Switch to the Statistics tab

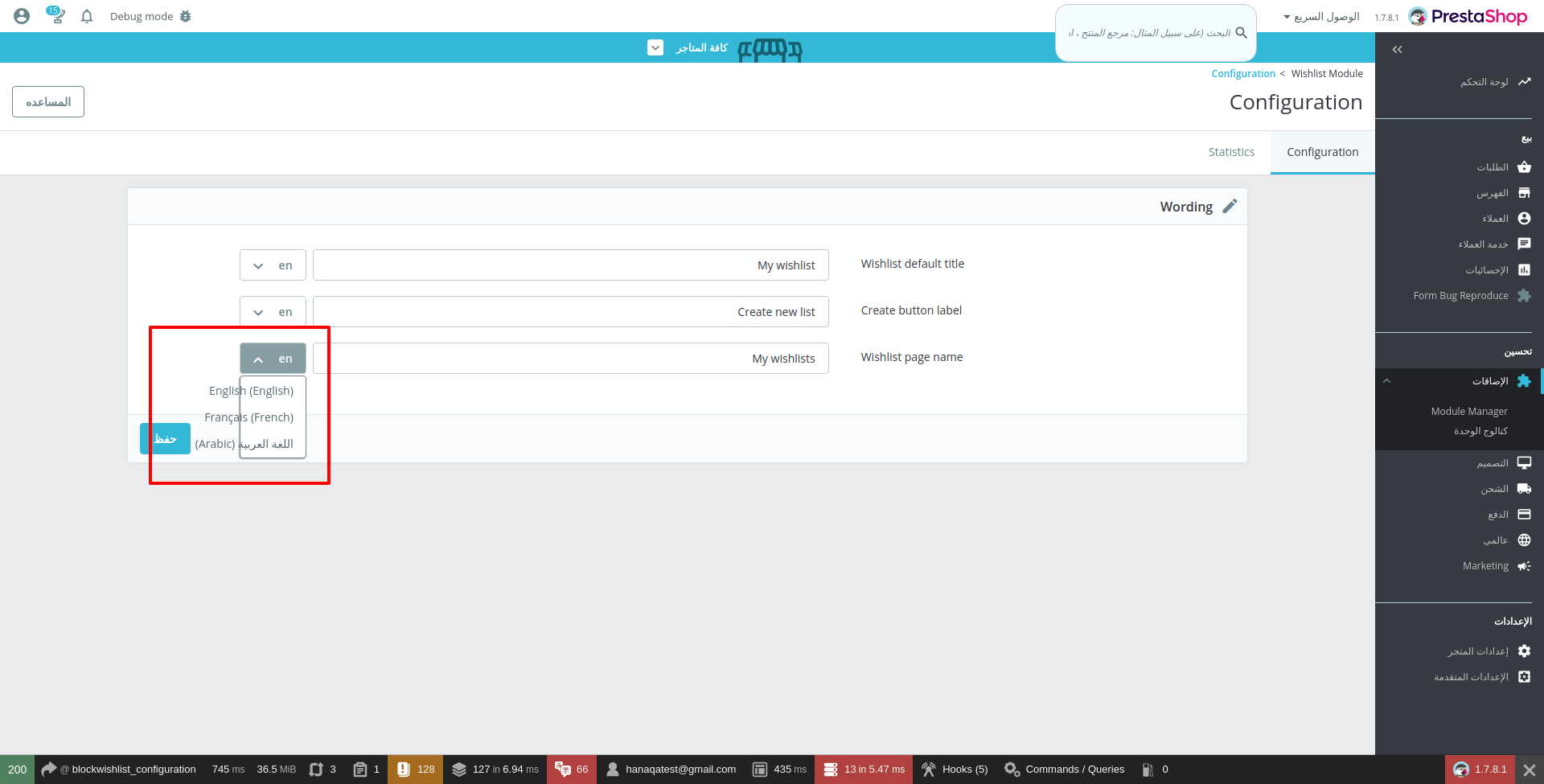pos(1231,151)
